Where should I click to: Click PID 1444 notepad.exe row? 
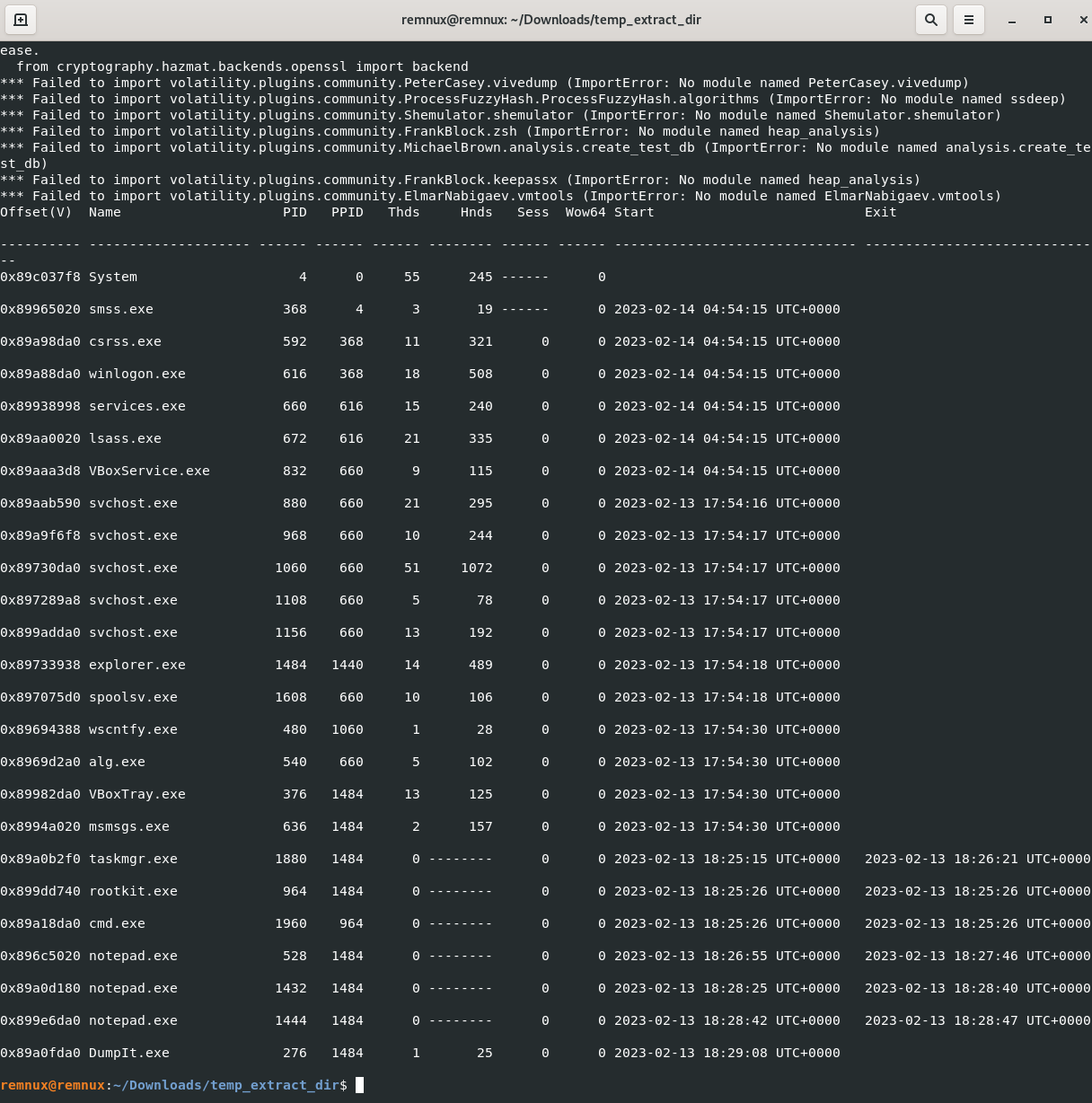coord(291,1020)
